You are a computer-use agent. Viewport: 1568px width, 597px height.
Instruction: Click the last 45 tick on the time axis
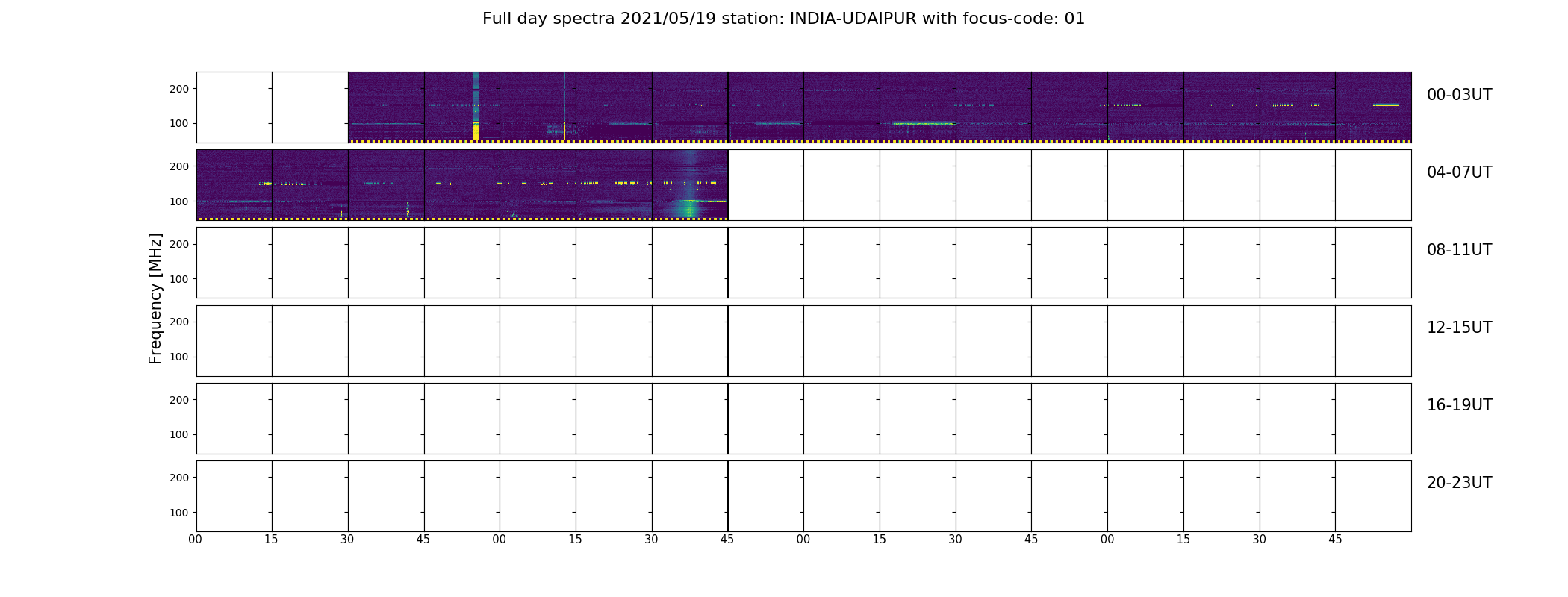1335,539
